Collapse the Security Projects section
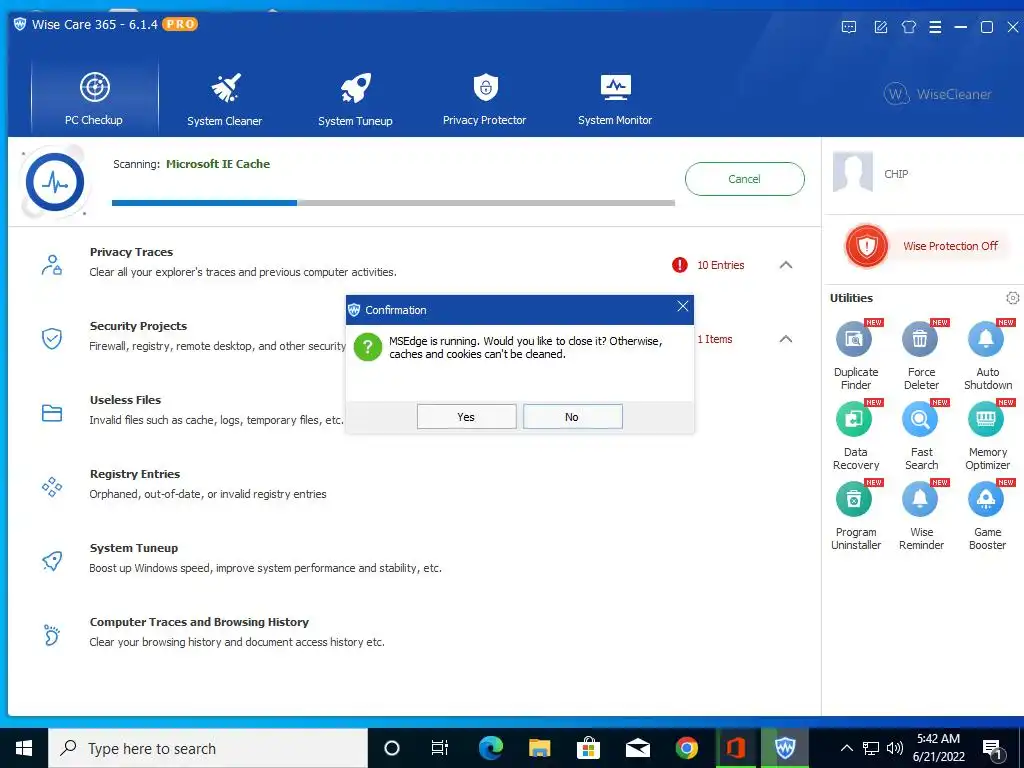The image size is (1024, 768). [786, 339]
